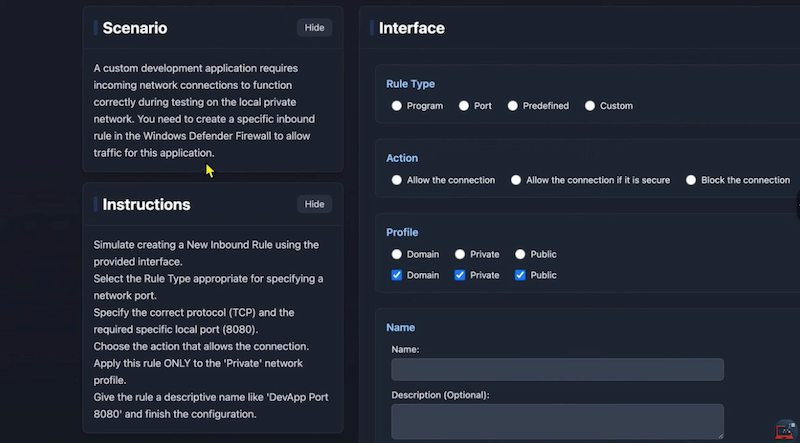800x443 pixels.
Task: Select the Domain profile radio button
Action: point(396,254)
